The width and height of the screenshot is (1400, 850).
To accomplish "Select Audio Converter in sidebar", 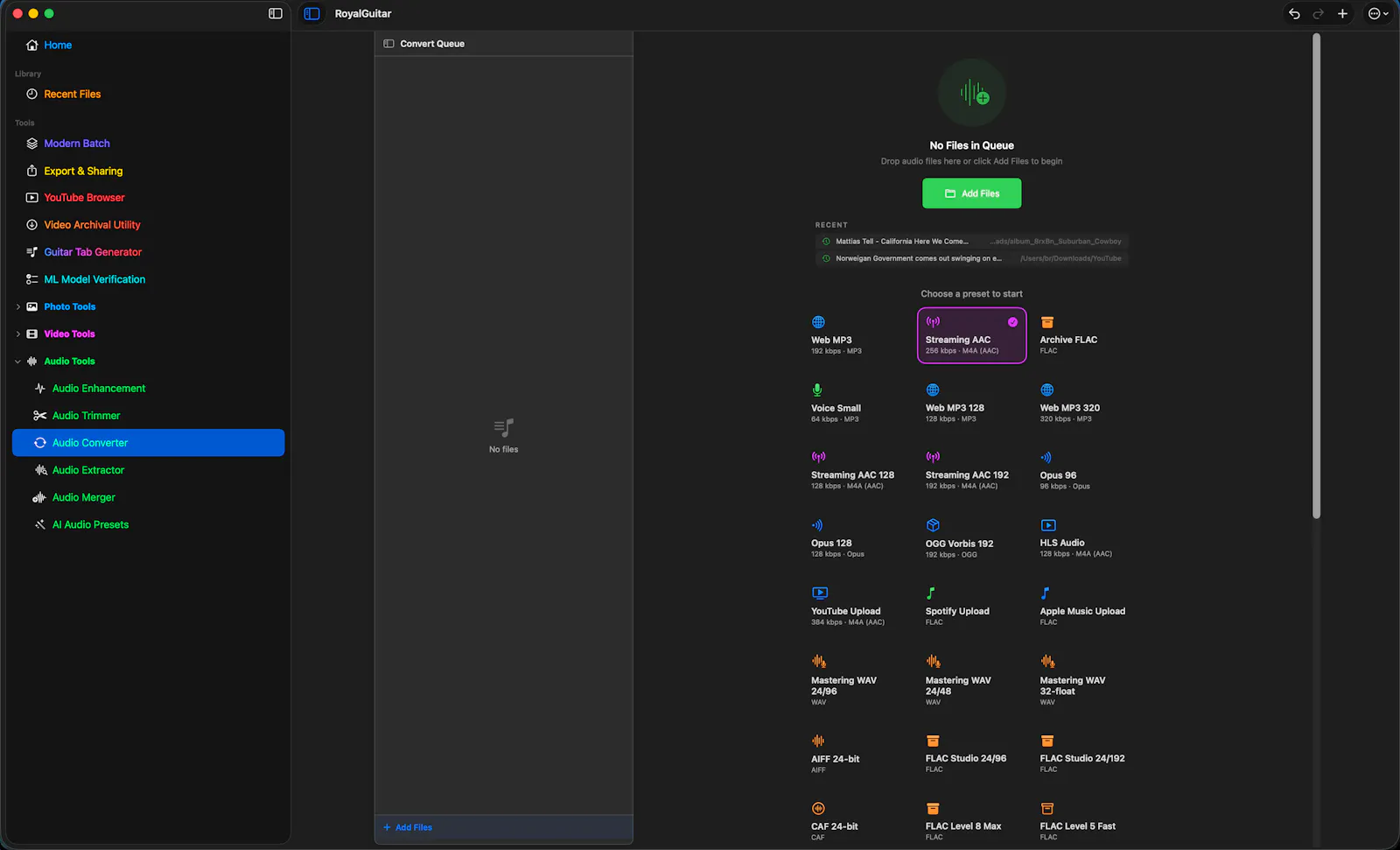I will (x=148, y=443).
